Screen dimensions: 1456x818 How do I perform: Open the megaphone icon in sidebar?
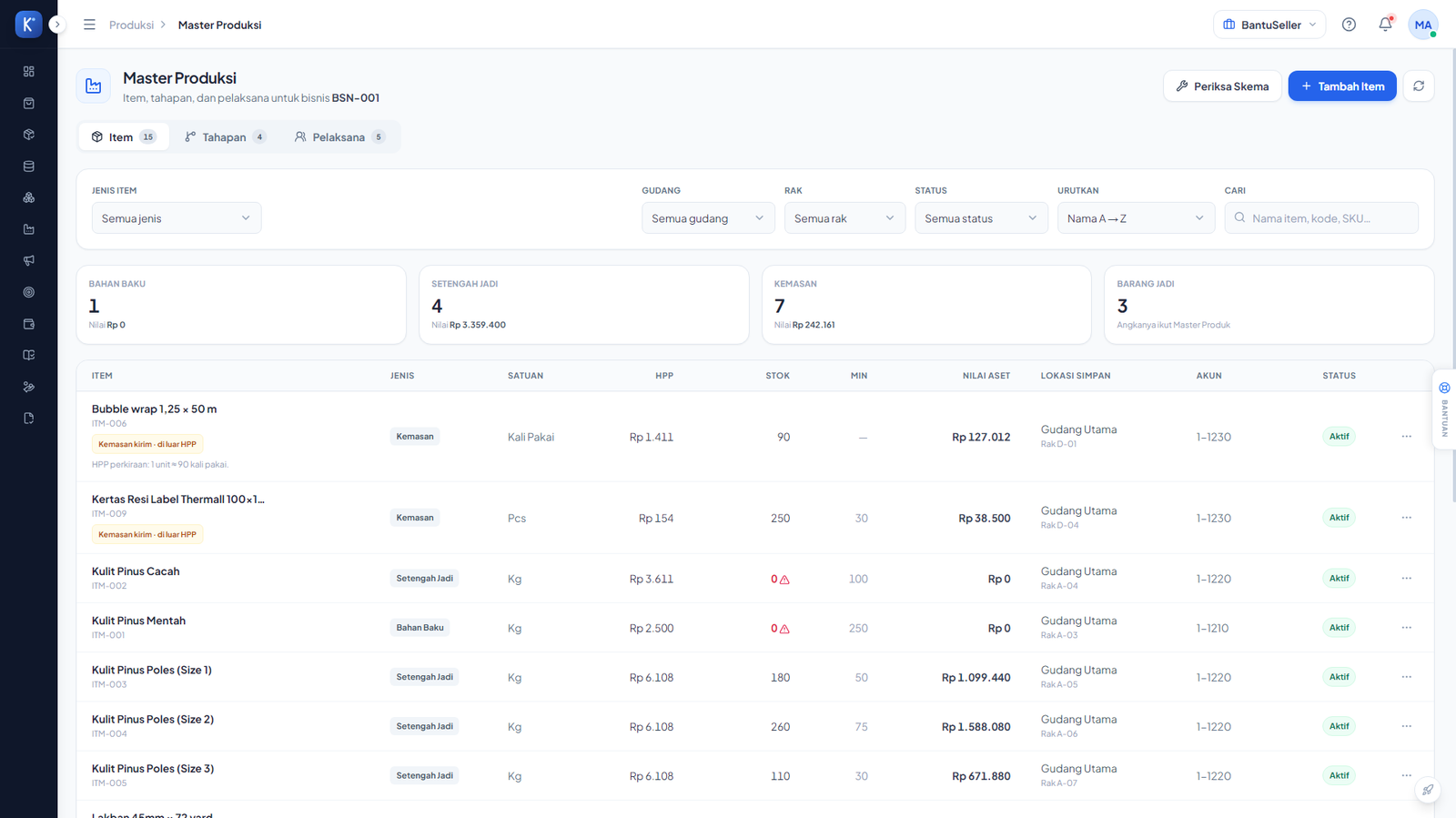[x=28, y=260]
